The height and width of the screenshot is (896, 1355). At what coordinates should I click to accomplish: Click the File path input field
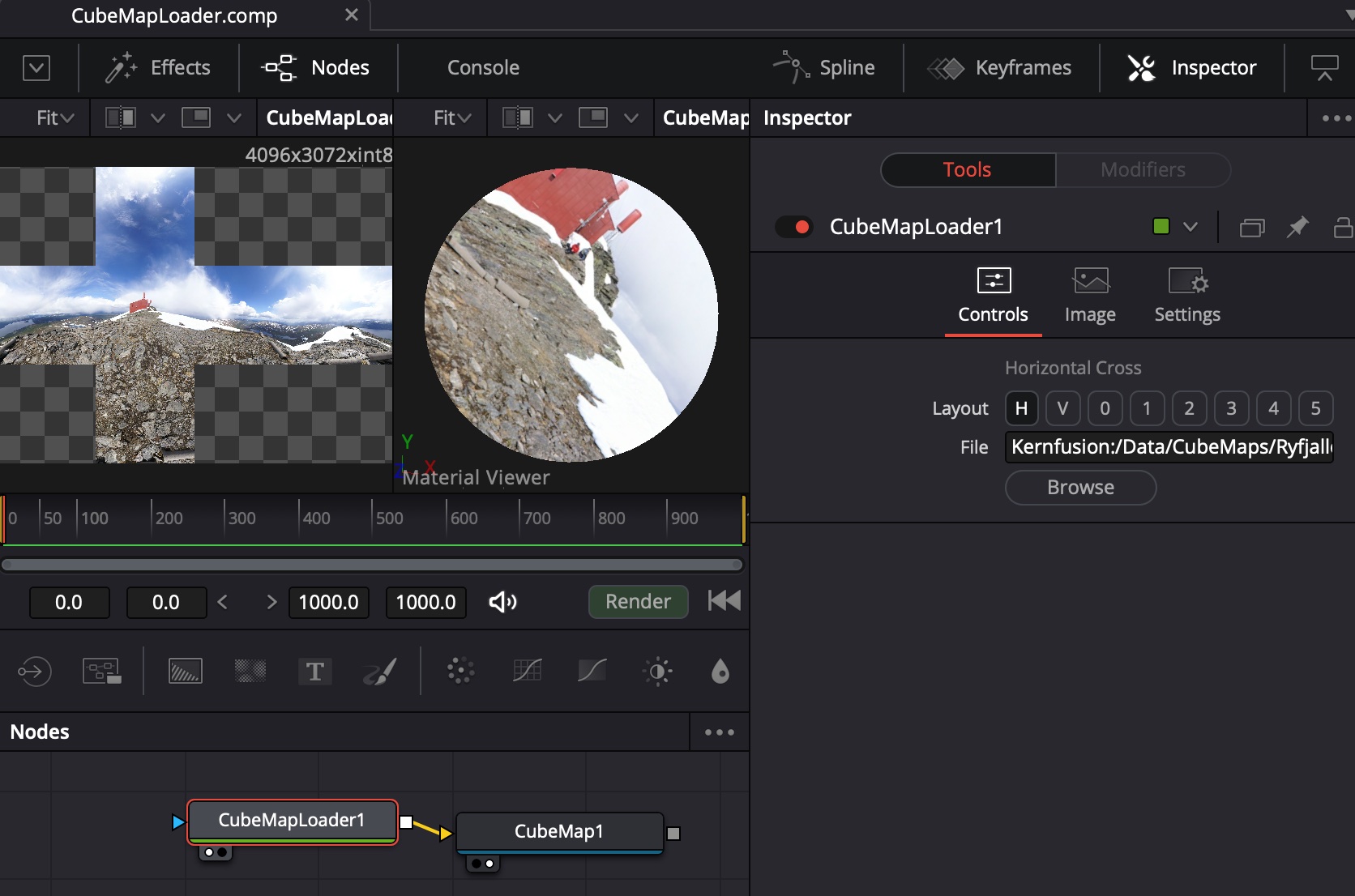click(1169, 447)
